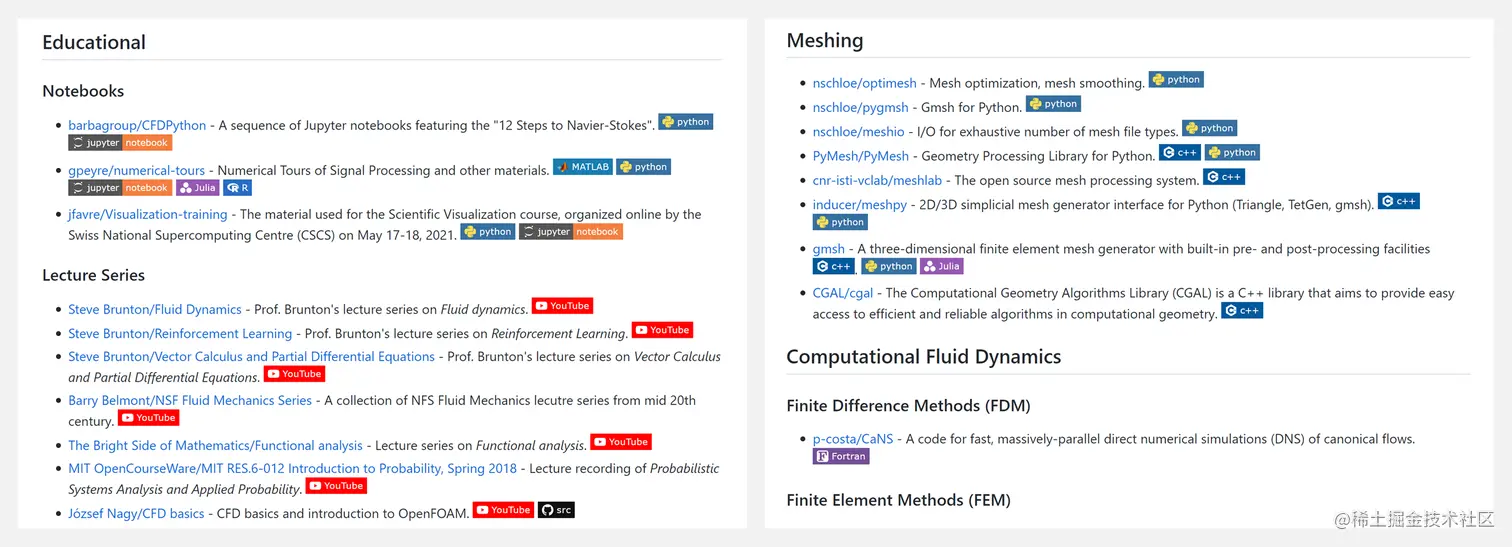Click python badge for nschloe/meshio
This screenshot has height=547, width=1512.
click(x=1210, y=128)
